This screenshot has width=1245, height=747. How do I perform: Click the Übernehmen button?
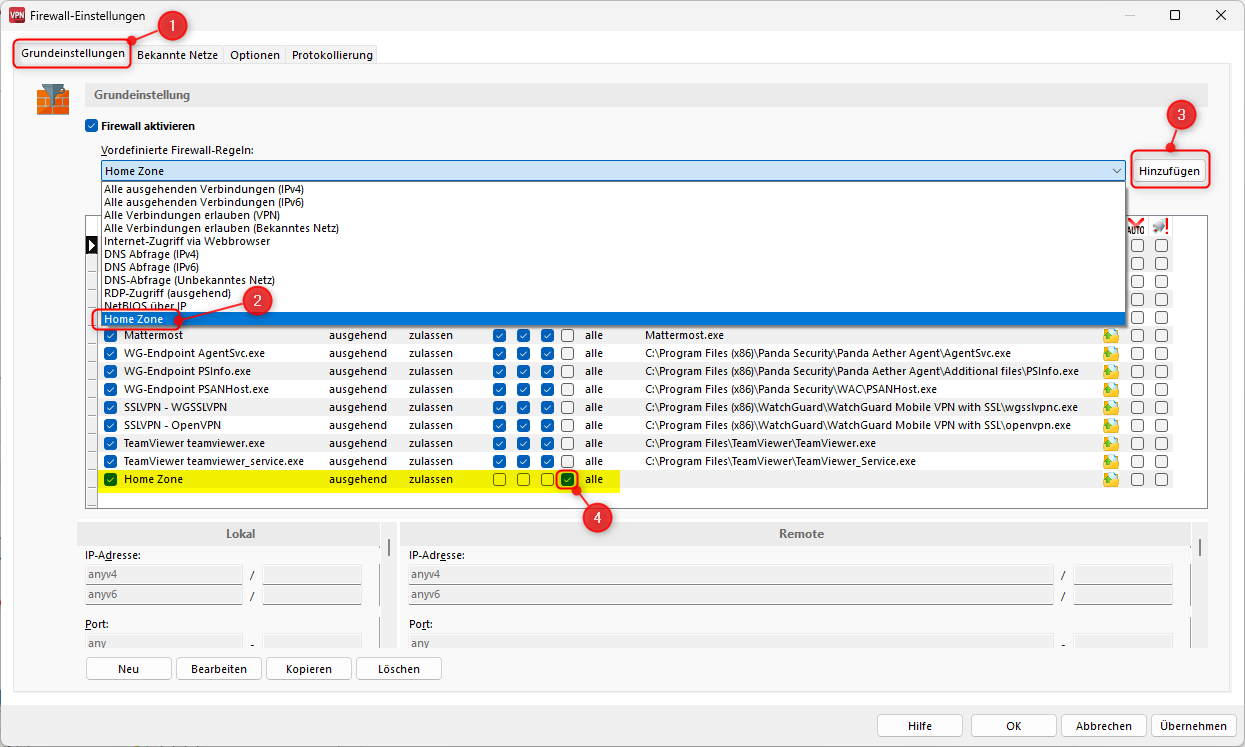click(1194, 726)
